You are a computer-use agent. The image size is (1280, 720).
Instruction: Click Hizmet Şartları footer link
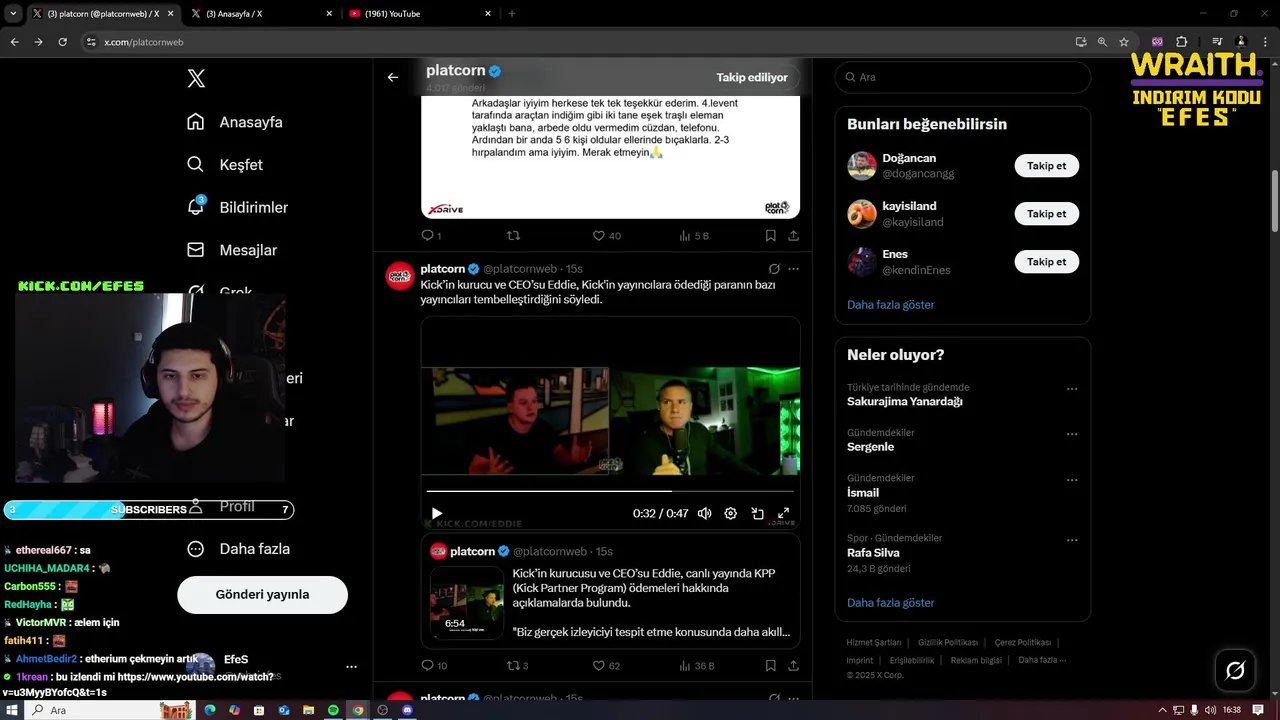[874, 643]
